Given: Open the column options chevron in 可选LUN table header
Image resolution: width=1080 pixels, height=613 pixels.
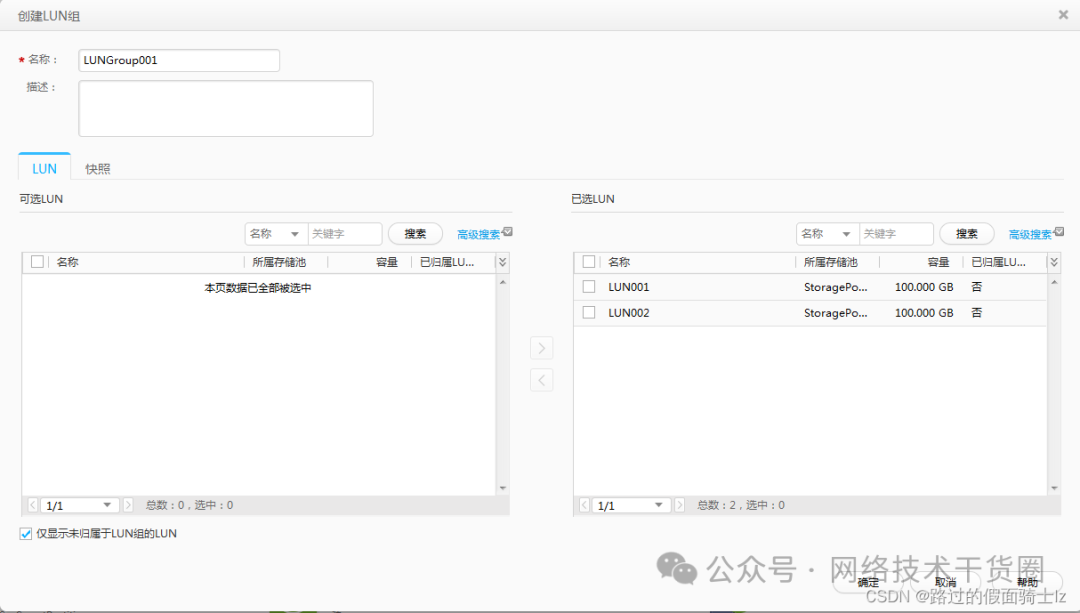Looking at the screenshot, I should (x=502, y=262).
